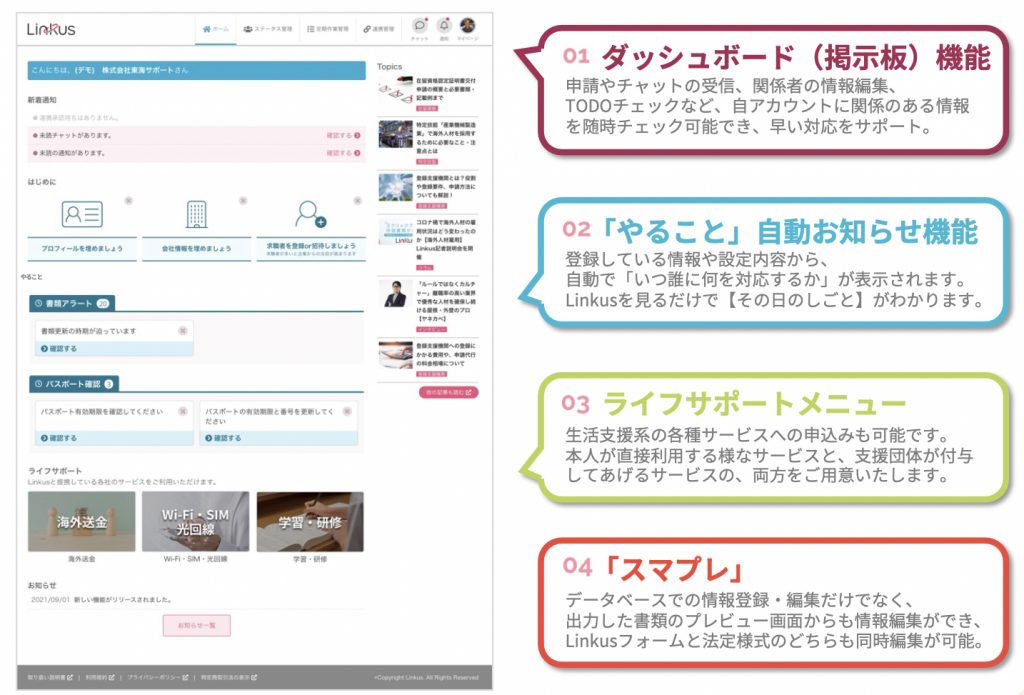Open the プライバシーポリシー footer link
The height and width of the screenshot is (695, 1024).
tap(158, 677)
